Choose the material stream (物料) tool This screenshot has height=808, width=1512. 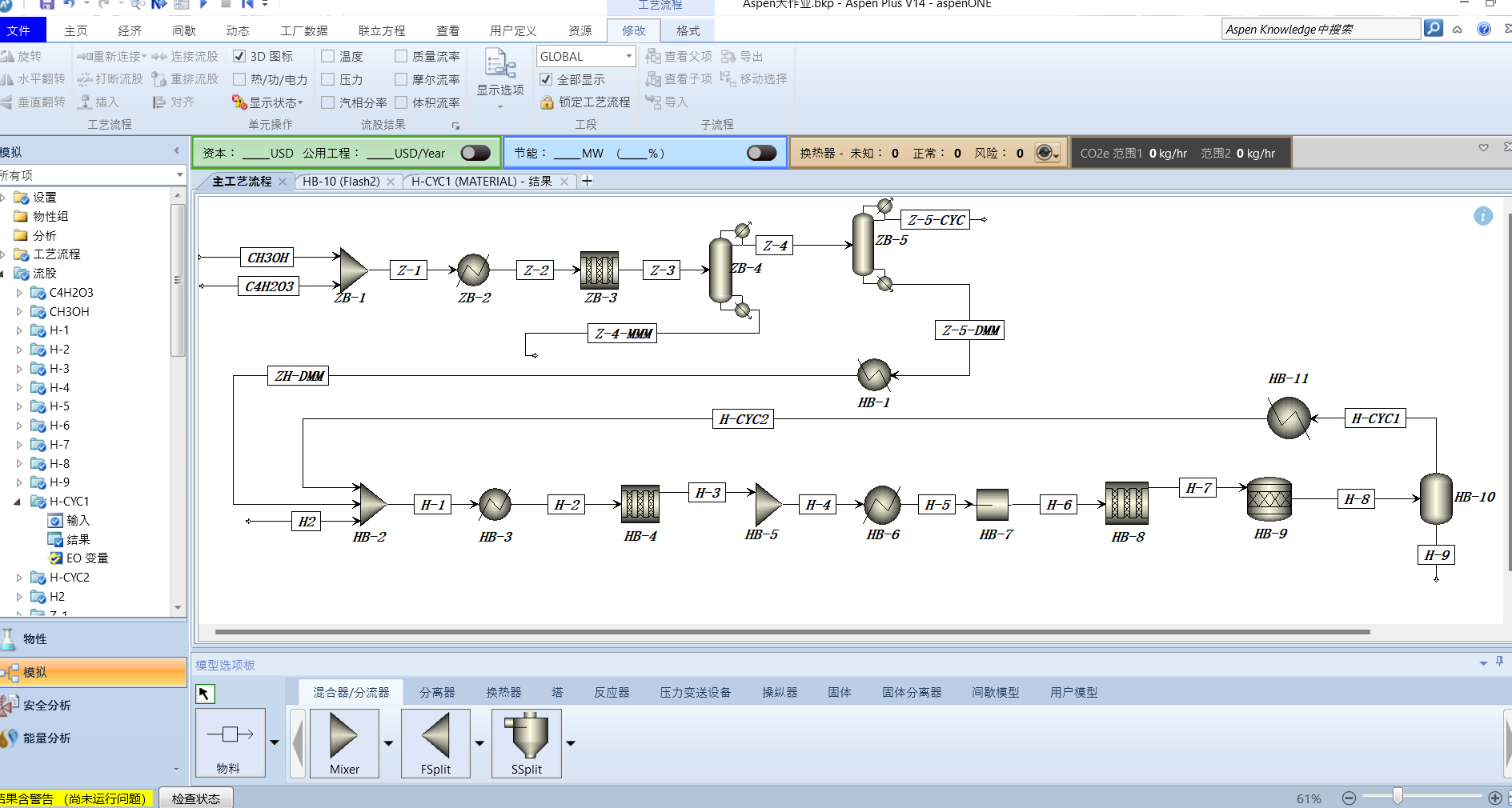point(231,742)
